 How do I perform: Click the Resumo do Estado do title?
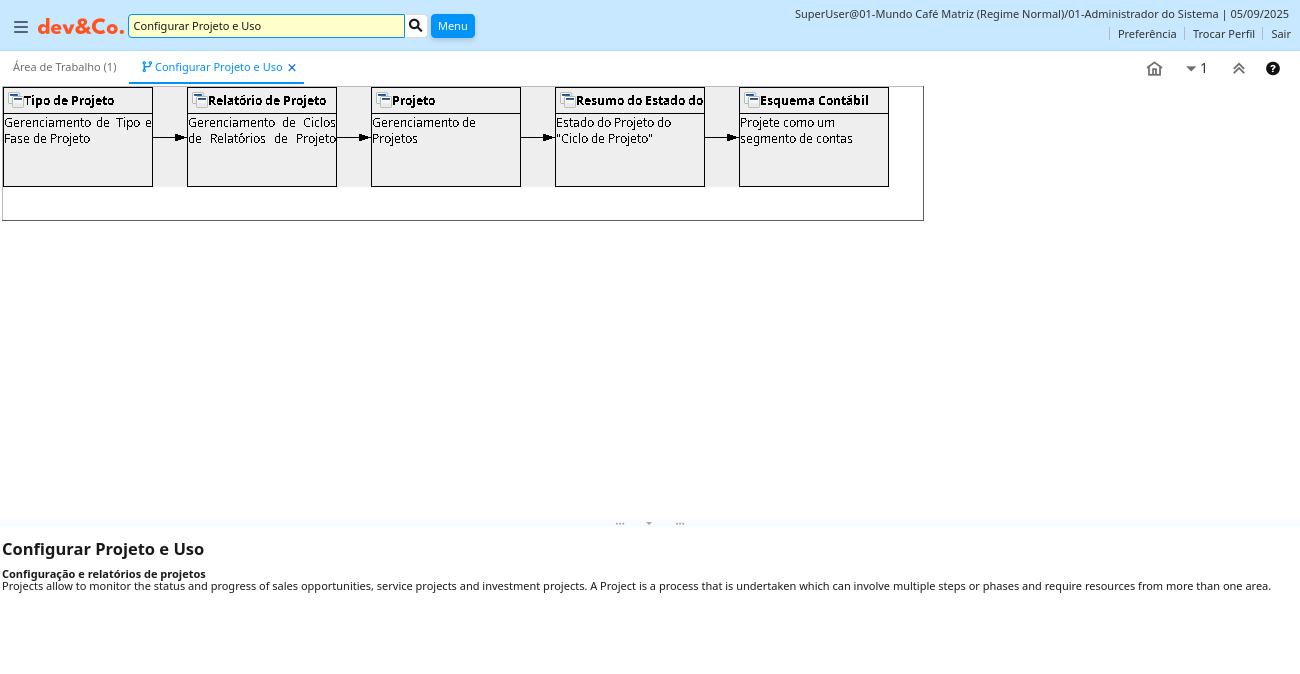pos(640,101)
